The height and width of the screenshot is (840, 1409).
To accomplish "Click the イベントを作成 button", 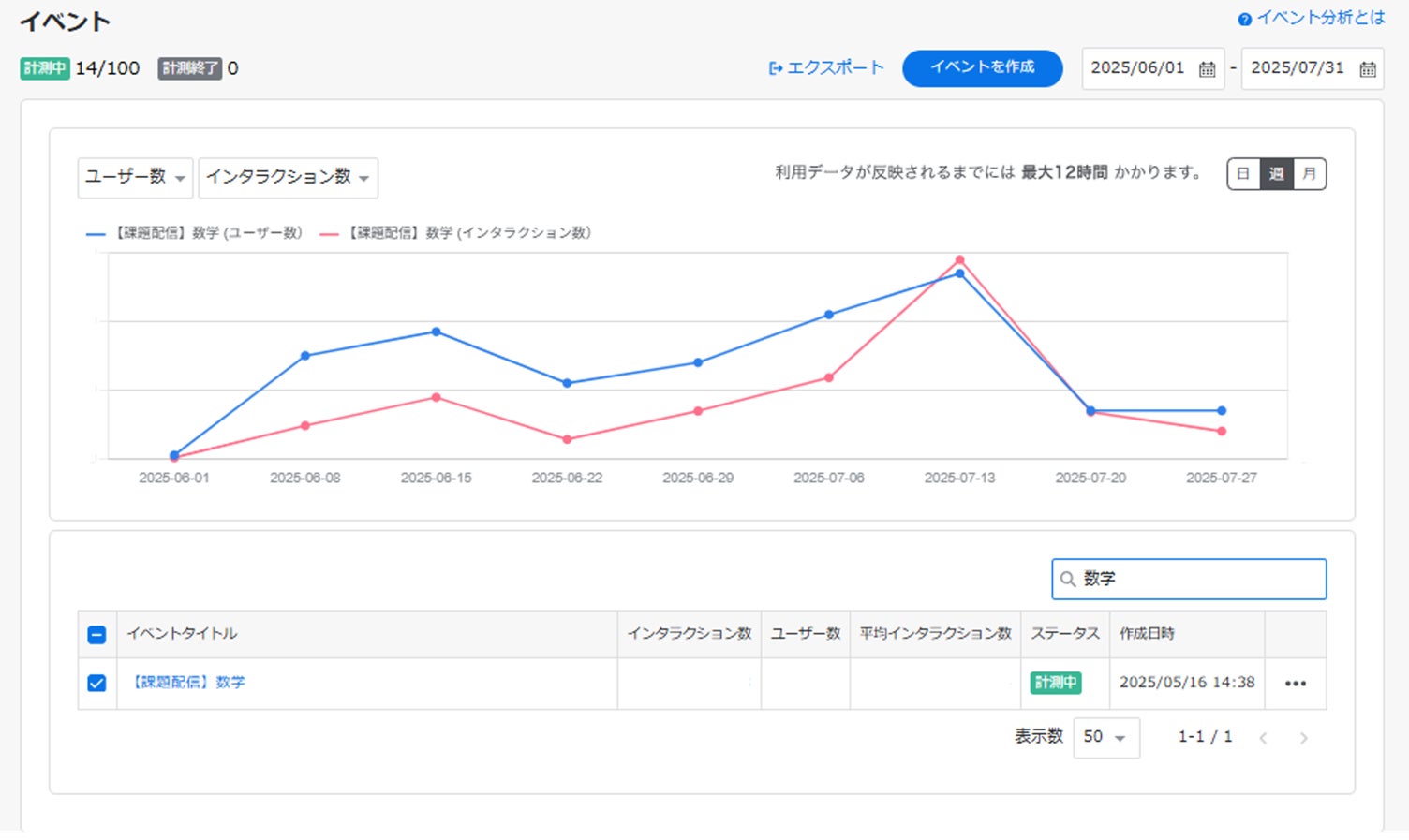I will coord(982,68).
